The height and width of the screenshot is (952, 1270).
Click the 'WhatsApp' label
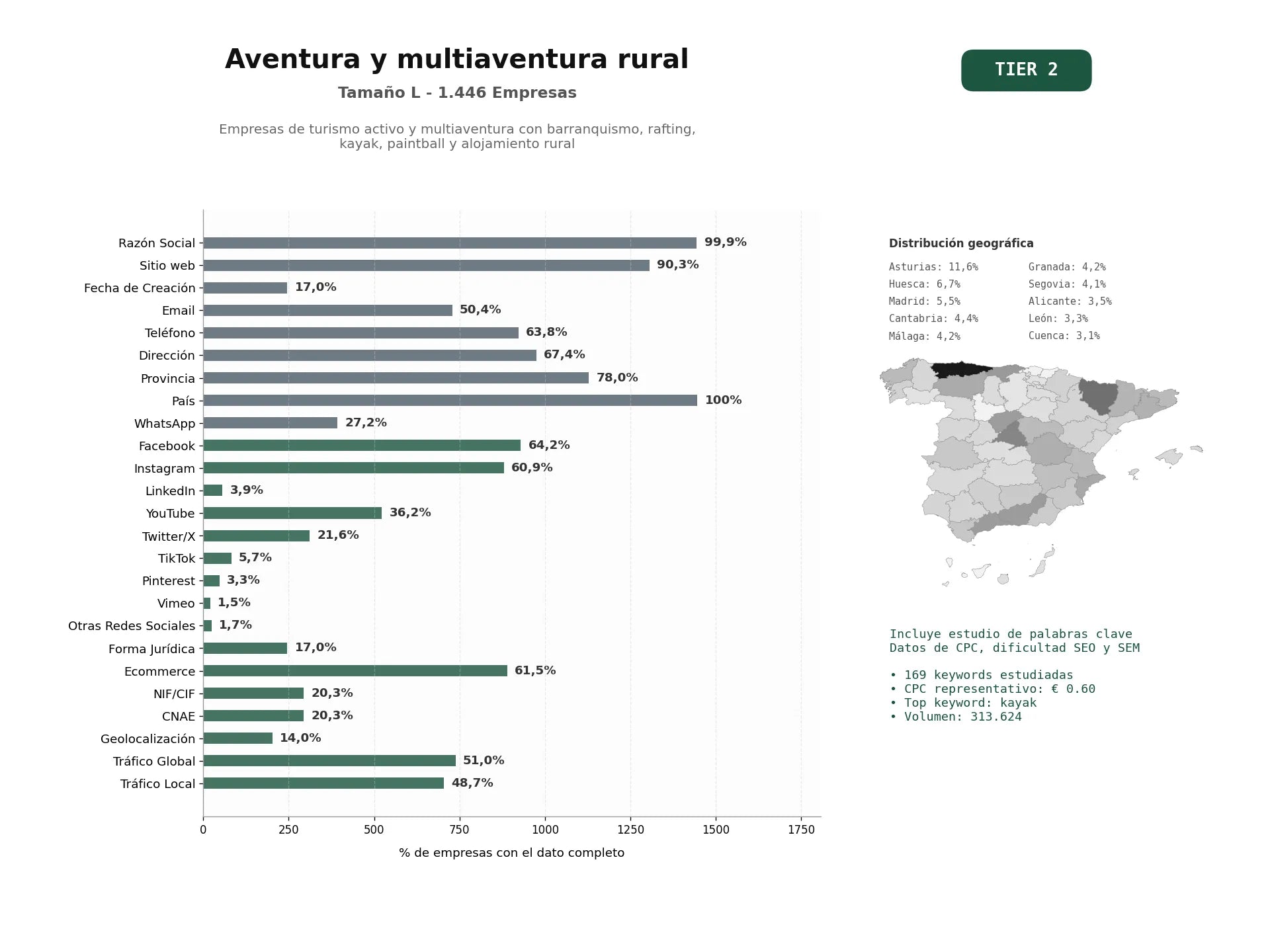165,424
